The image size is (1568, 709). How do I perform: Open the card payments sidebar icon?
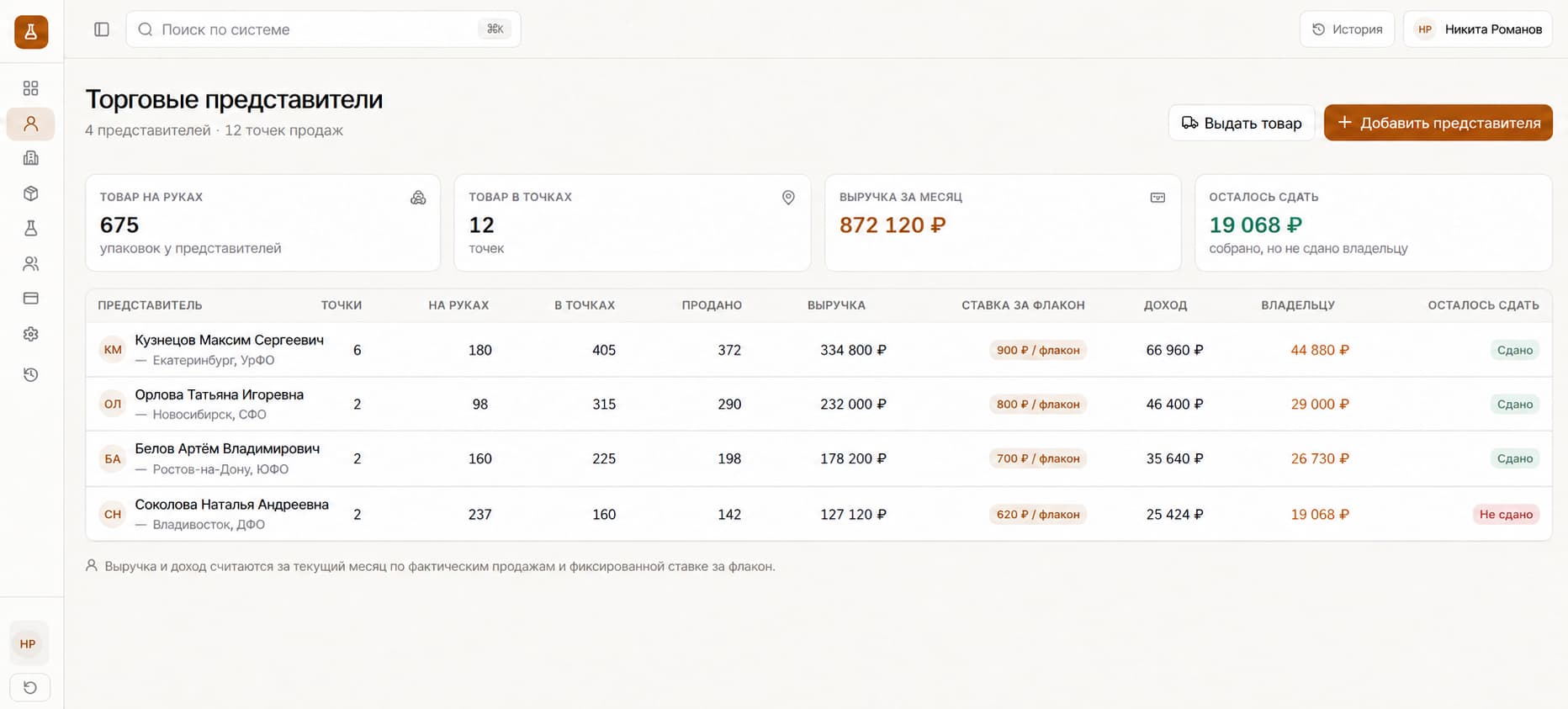[31, 299]
